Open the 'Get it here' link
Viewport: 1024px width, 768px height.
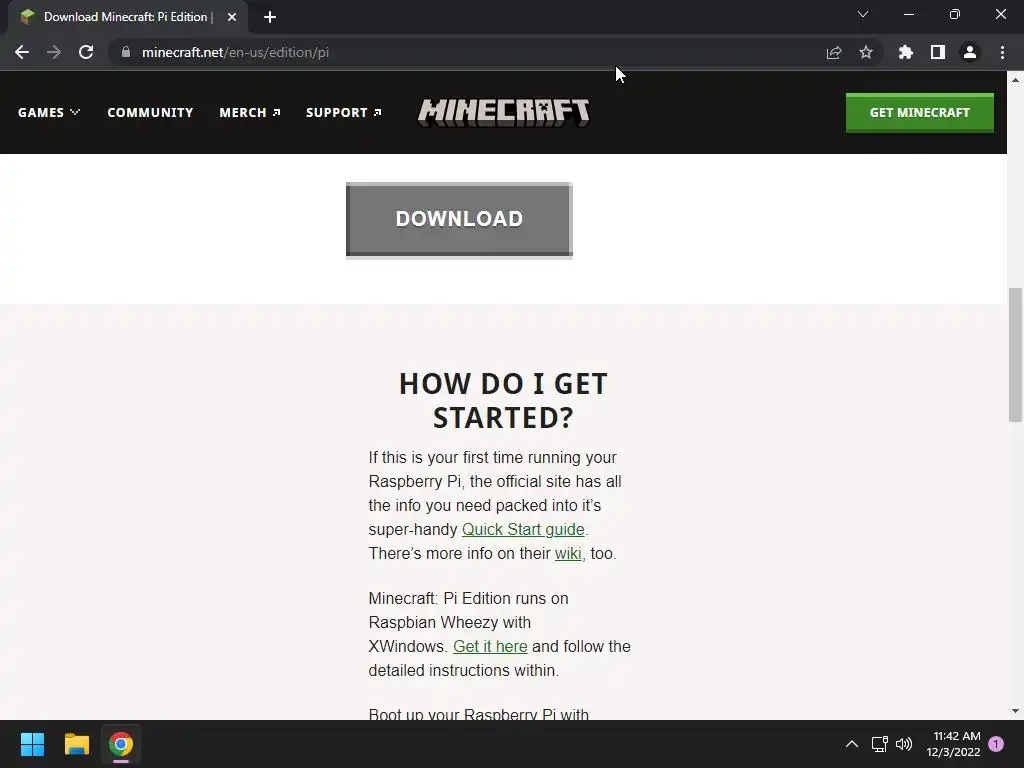pos(490,647)
